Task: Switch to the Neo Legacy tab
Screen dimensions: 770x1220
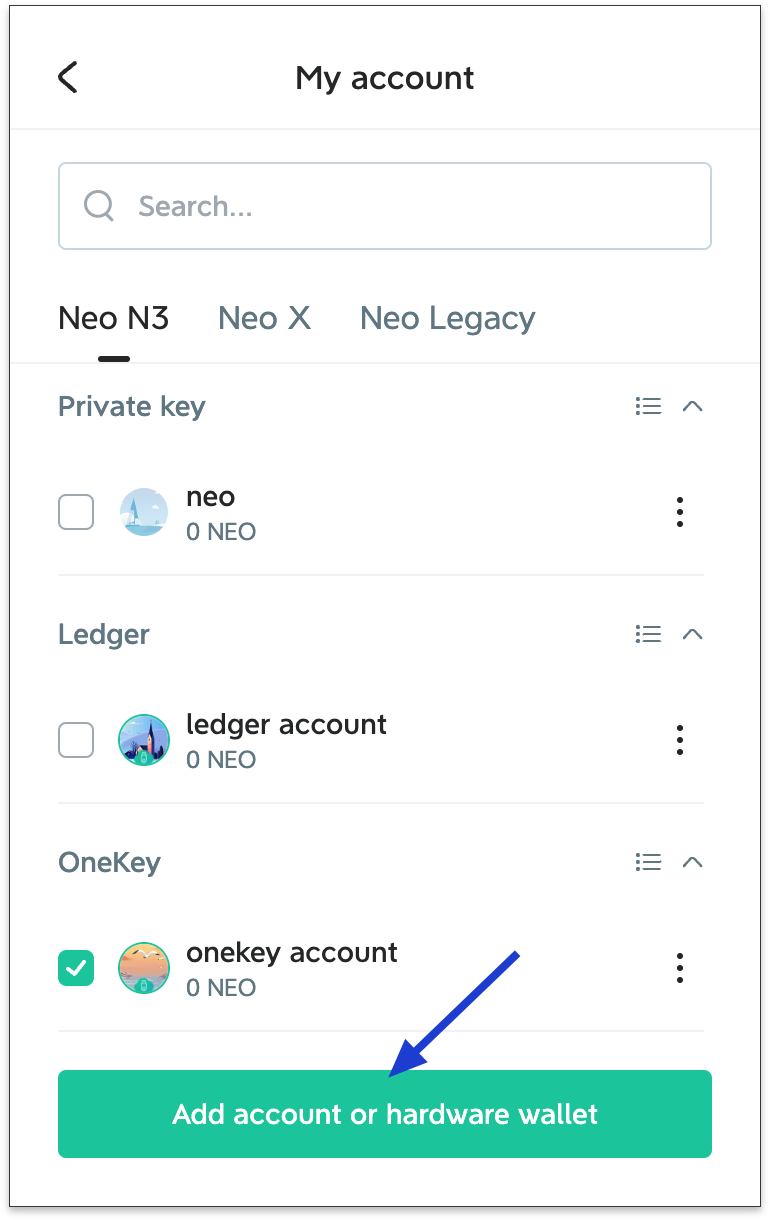Action: coord(447,318)
